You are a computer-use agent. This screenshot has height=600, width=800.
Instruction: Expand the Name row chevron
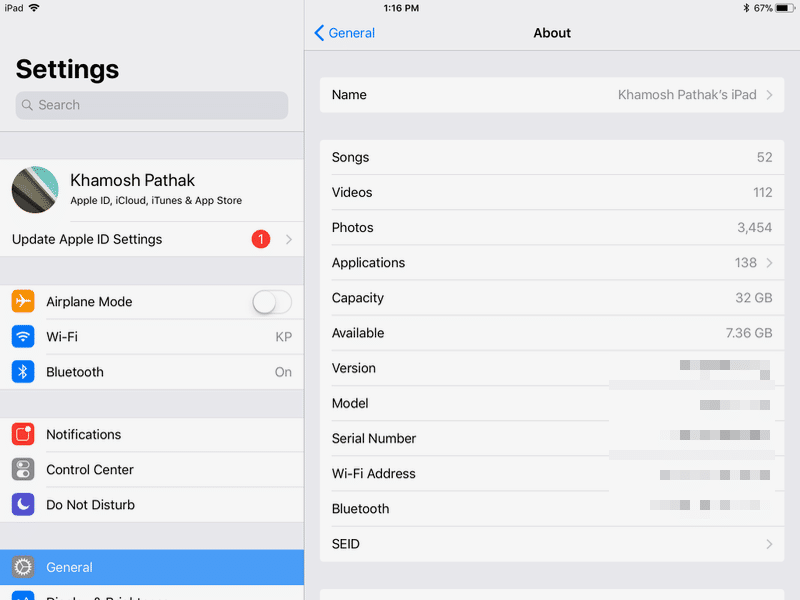tap(769, 95)
